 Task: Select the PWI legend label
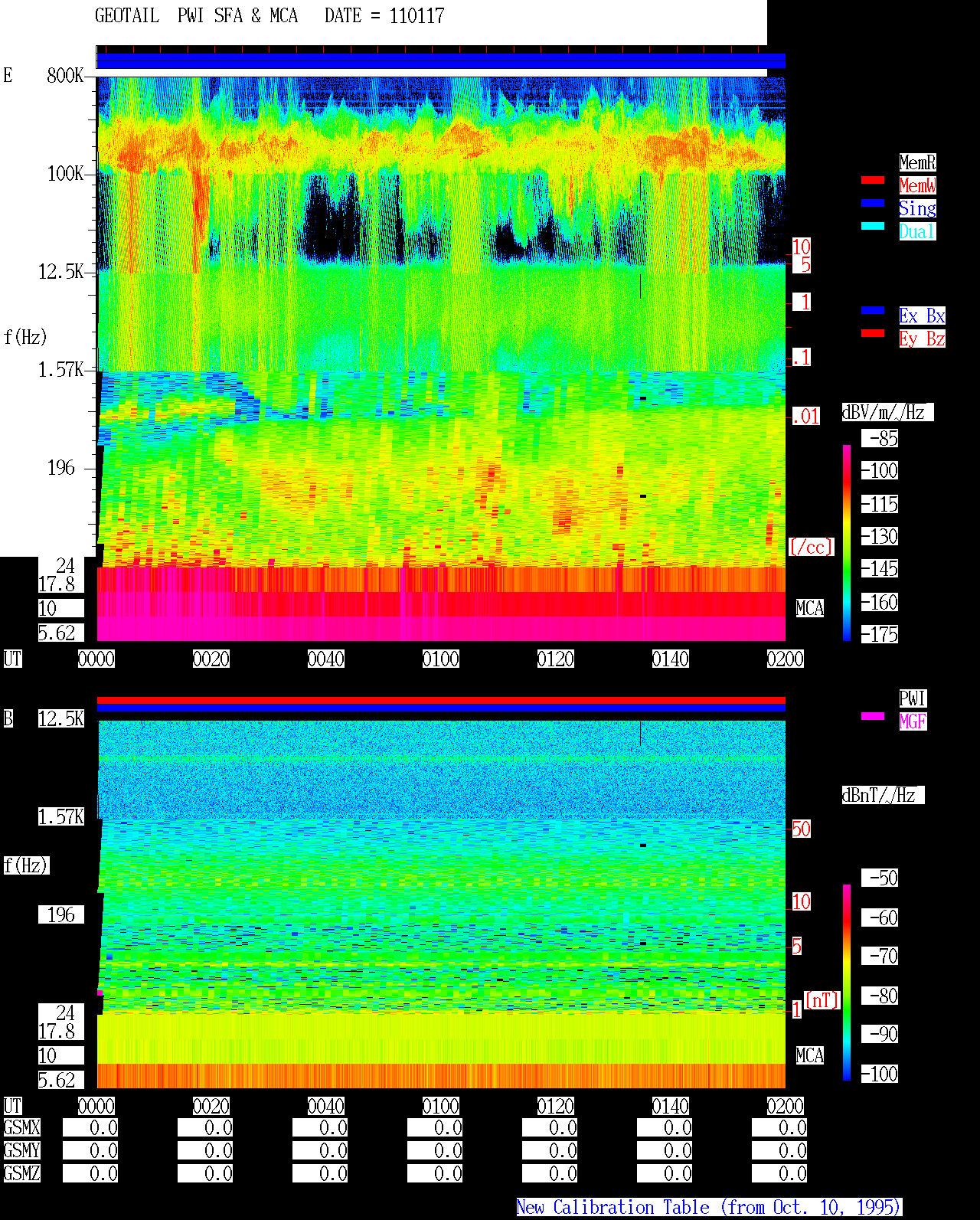coord(913,698)
